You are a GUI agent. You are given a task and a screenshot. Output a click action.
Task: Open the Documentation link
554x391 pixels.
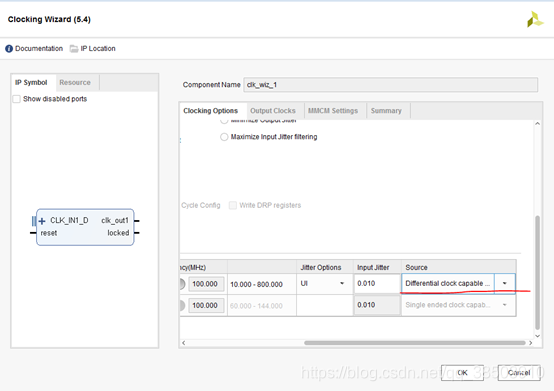point(39,49)
